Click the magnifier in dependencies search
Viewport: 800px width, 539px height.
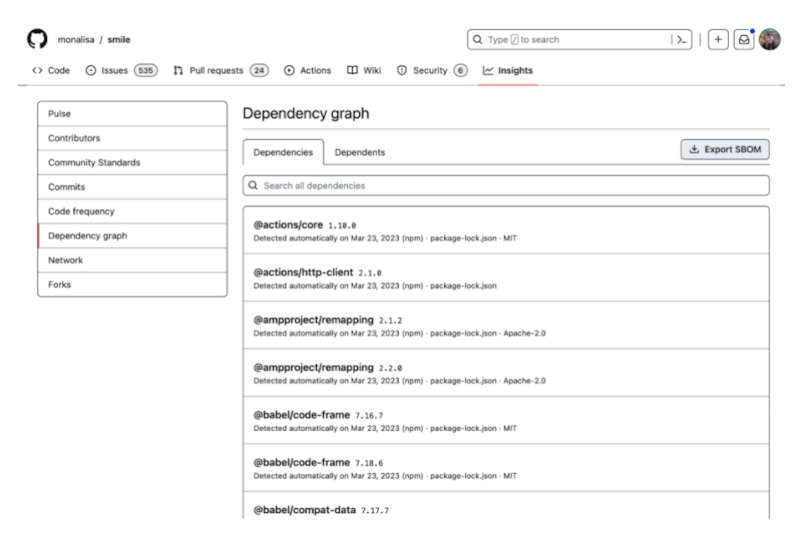coord(253,185)
